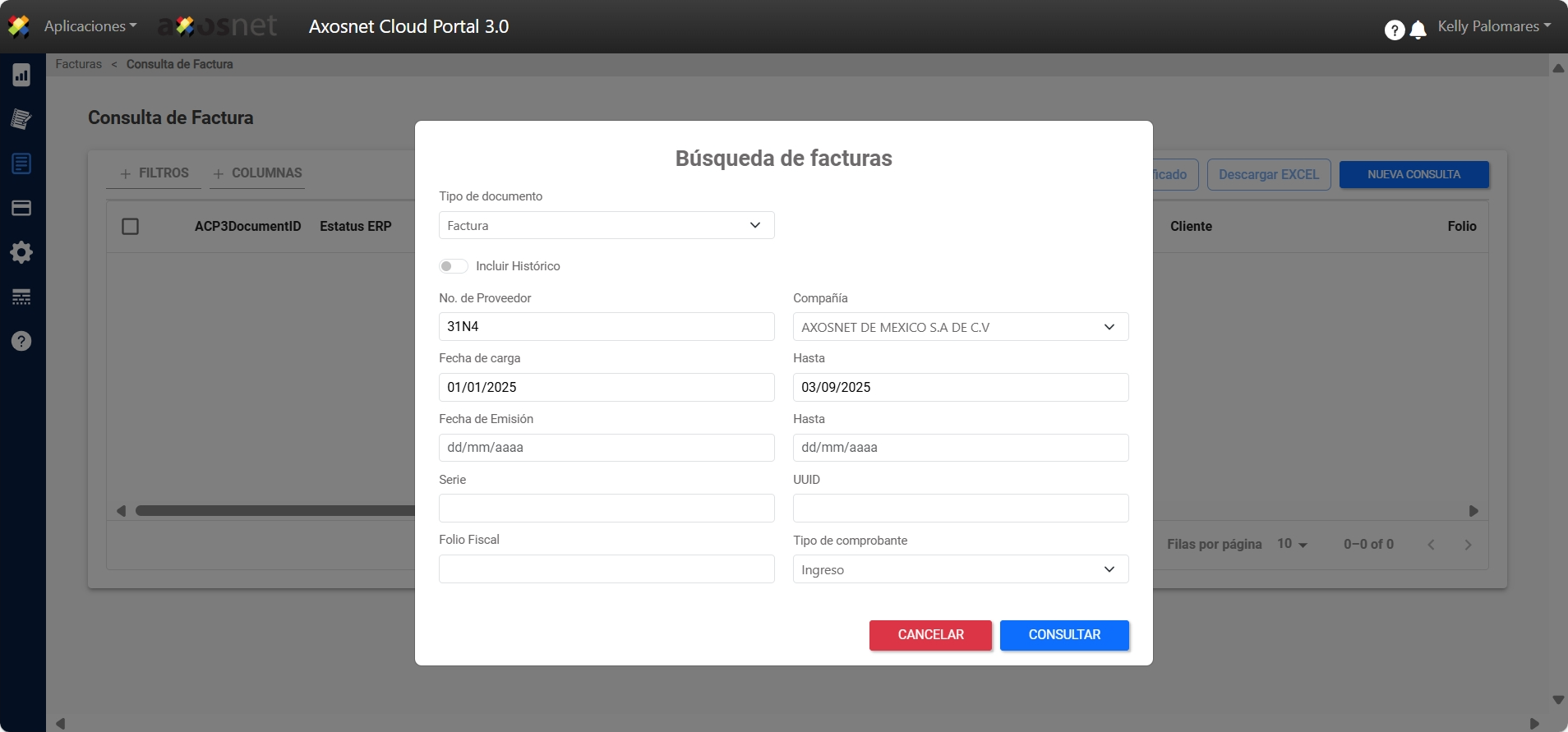Check the select-all table header checkbox
This screenshot has width=1568, height=732.
click(x=130, y=226)
